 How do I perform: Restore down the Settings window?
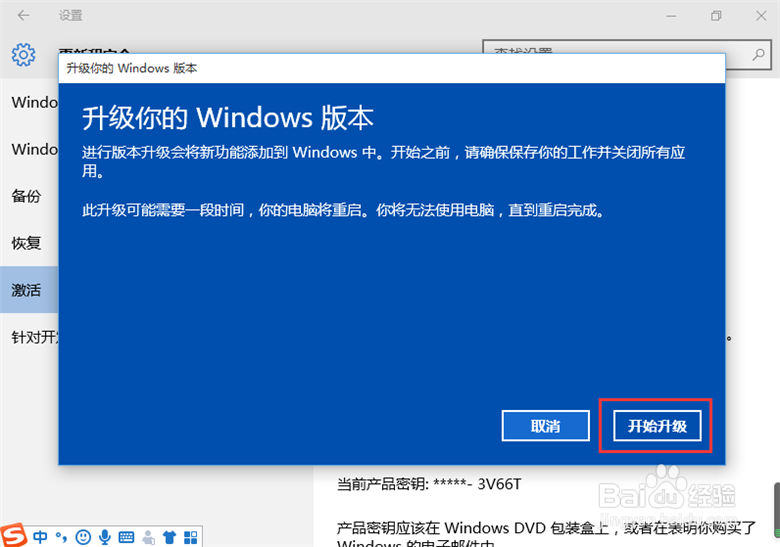(716, 16)
